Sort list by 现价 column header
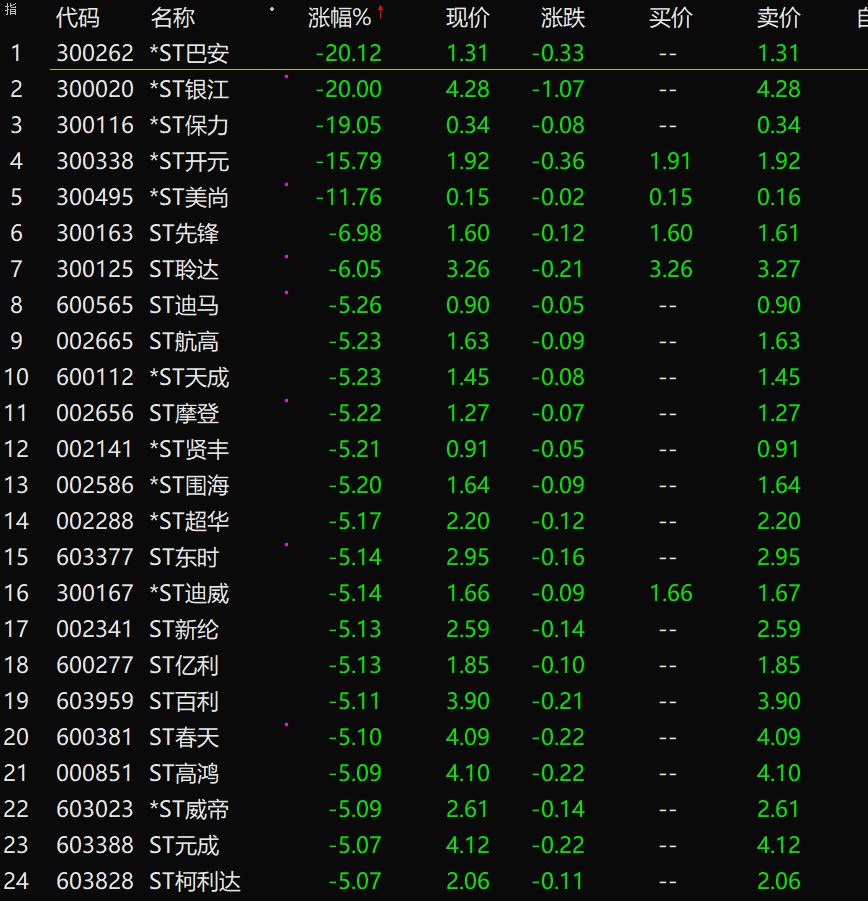This screenshot has width=868, height=901. tap(467, 17)
